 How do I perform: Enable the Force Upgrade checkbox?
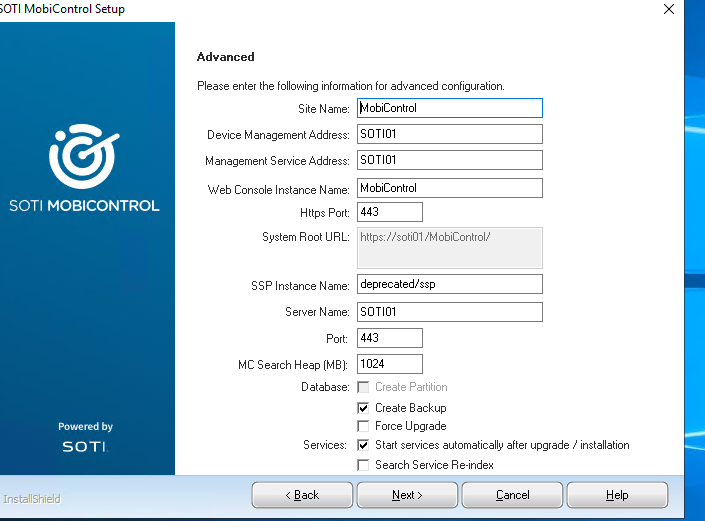pyautogui.click(x=364, y=426)
